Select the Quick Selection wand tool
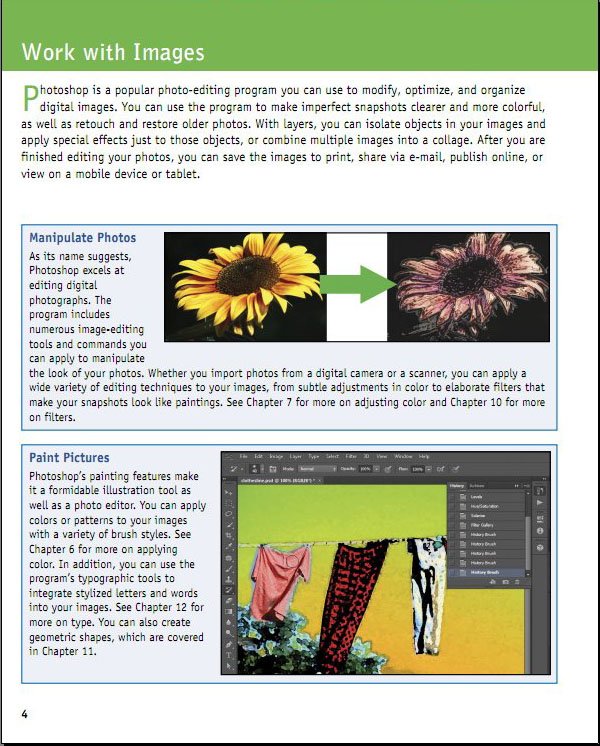 (x=229, y=525)
